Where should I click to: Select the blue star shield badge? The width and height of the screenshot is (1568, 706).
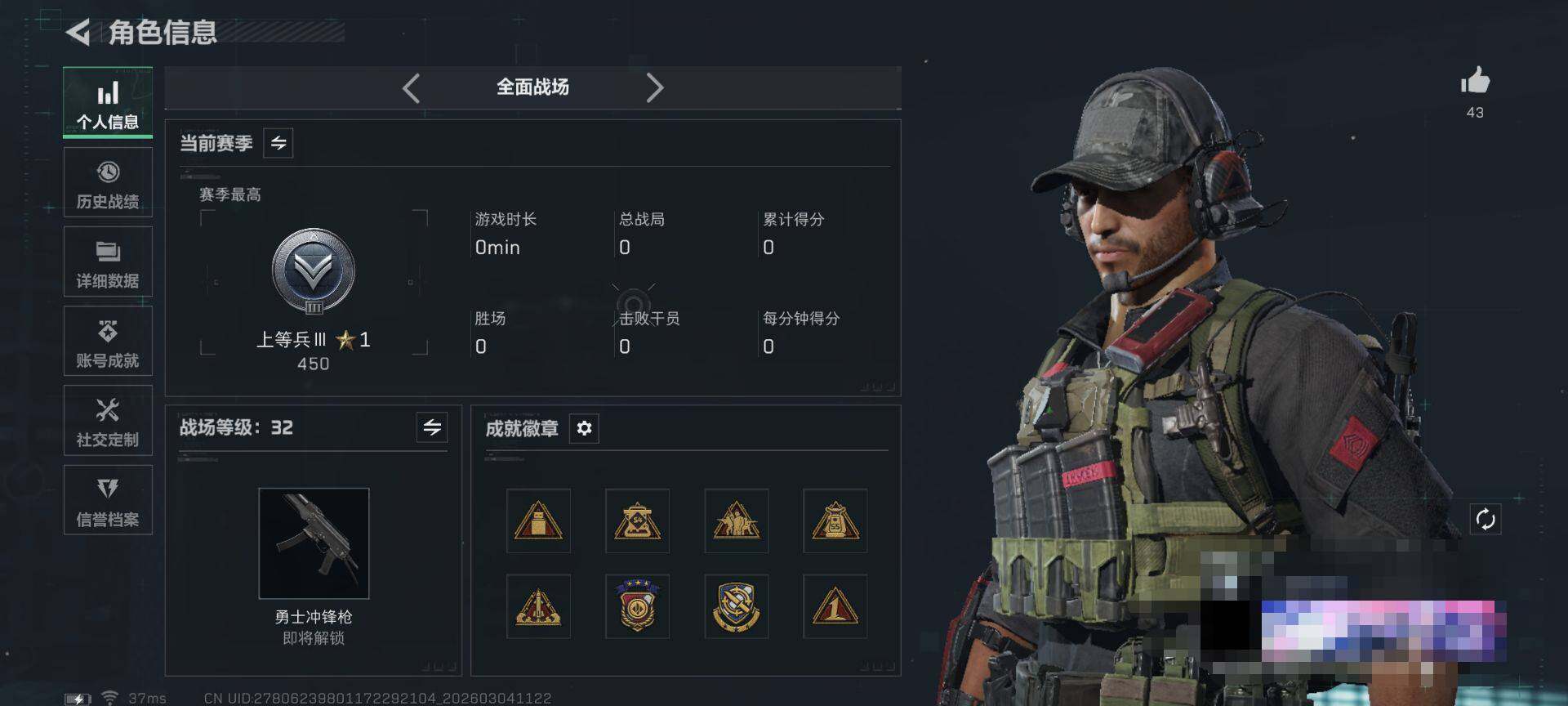coord(637,605)
